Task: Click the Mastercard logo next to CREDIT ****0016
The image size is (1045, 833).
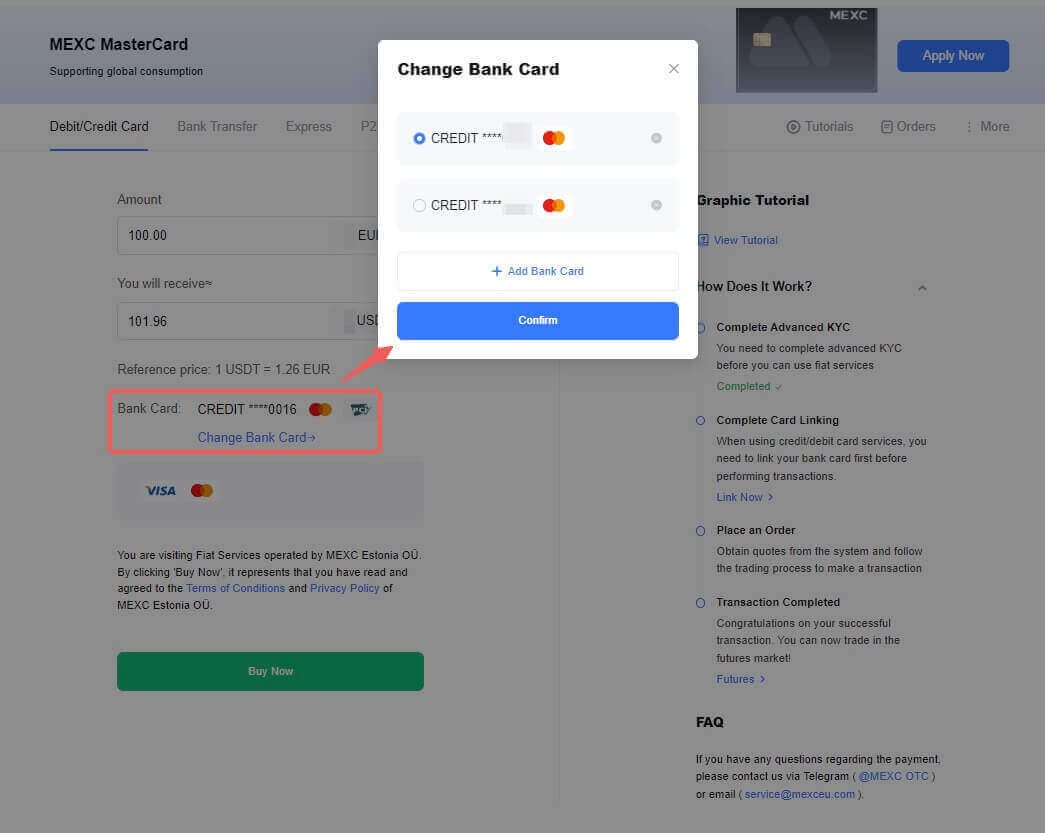Action: pyautogui.click(x=320, y=409)
